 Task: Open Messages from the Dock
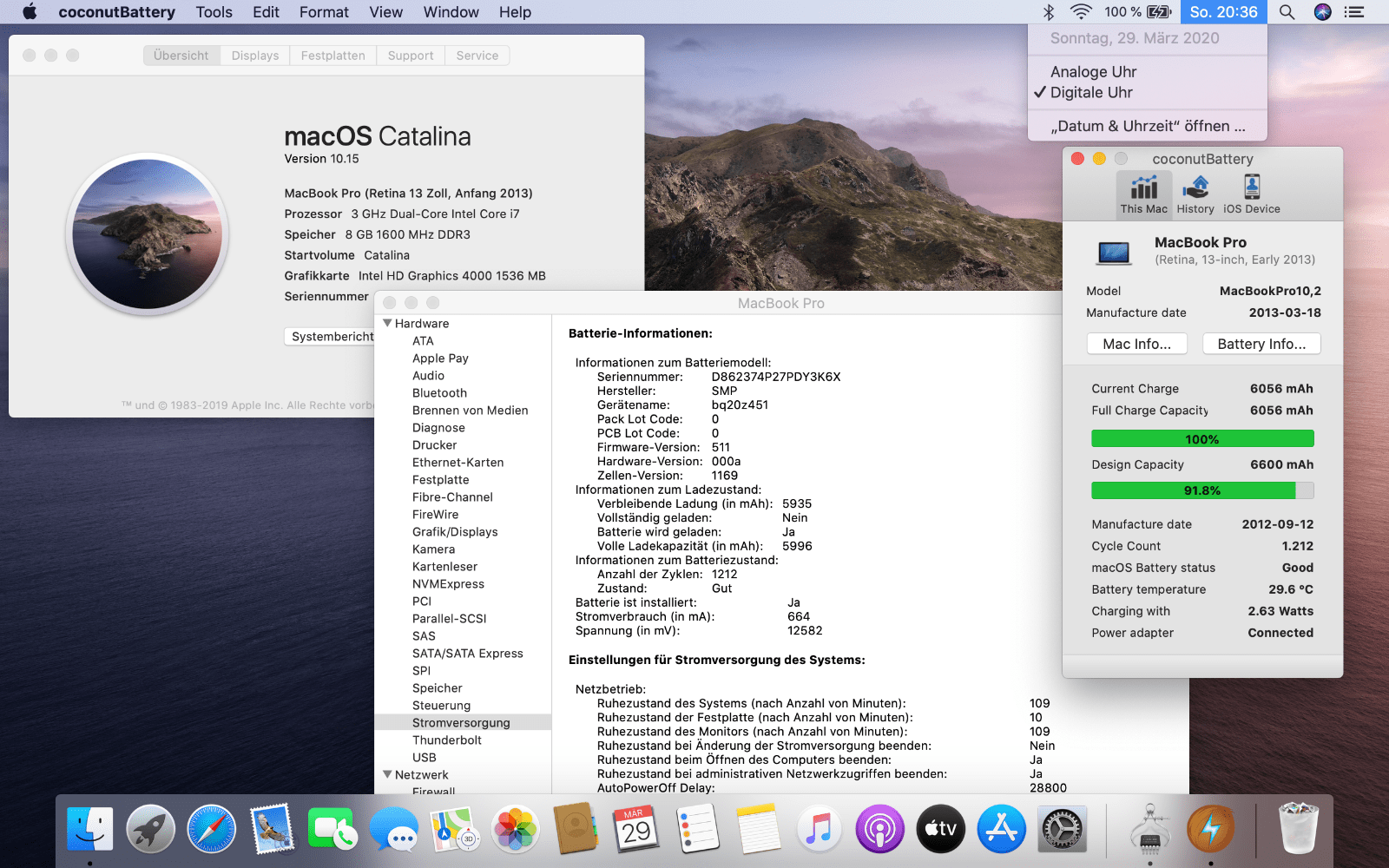click(x=393, y=829)
